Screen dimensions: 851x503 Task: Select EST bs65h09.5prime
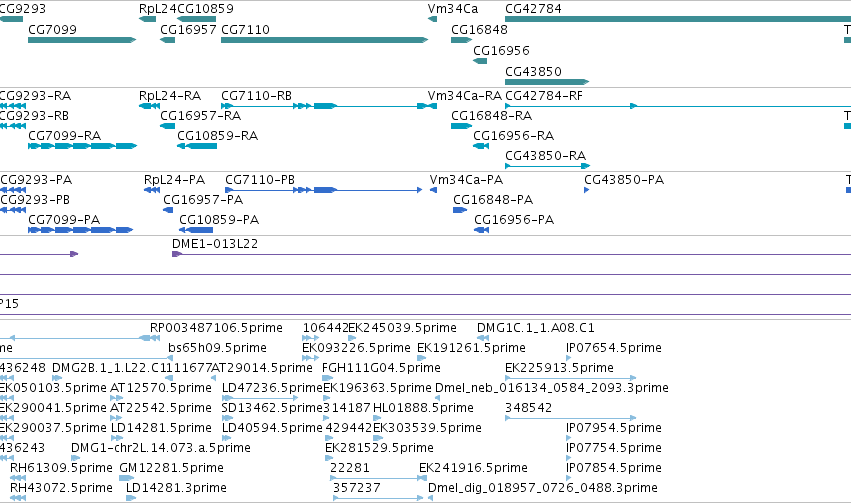coord(217,348)
